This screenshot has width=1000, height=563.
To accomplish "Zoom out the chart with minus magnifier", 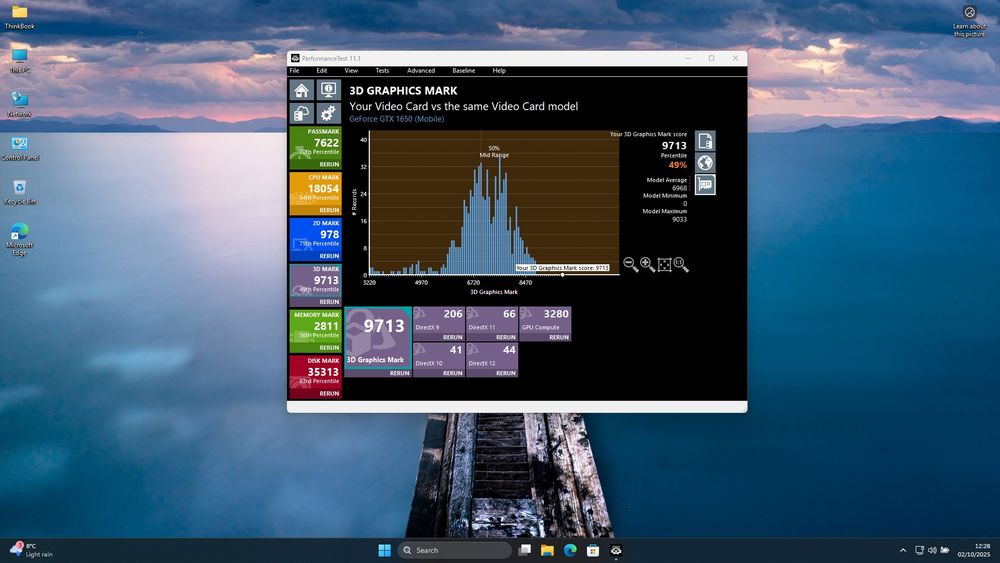I will coord(631,265).
